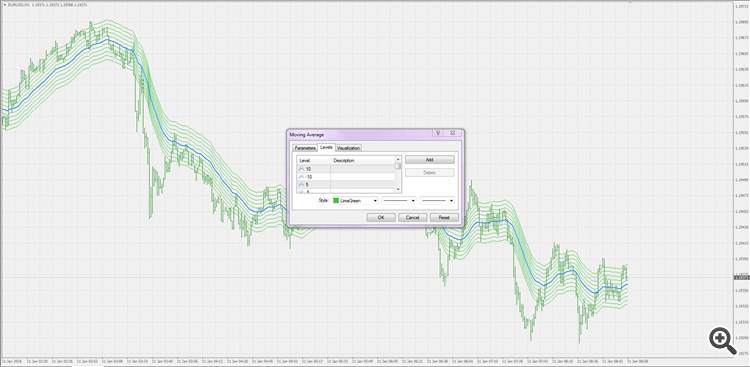The height and width of the screenshot is (367, 750).
Task: Click the levels list scroll up arrow
Action: [x=398, y=159]
